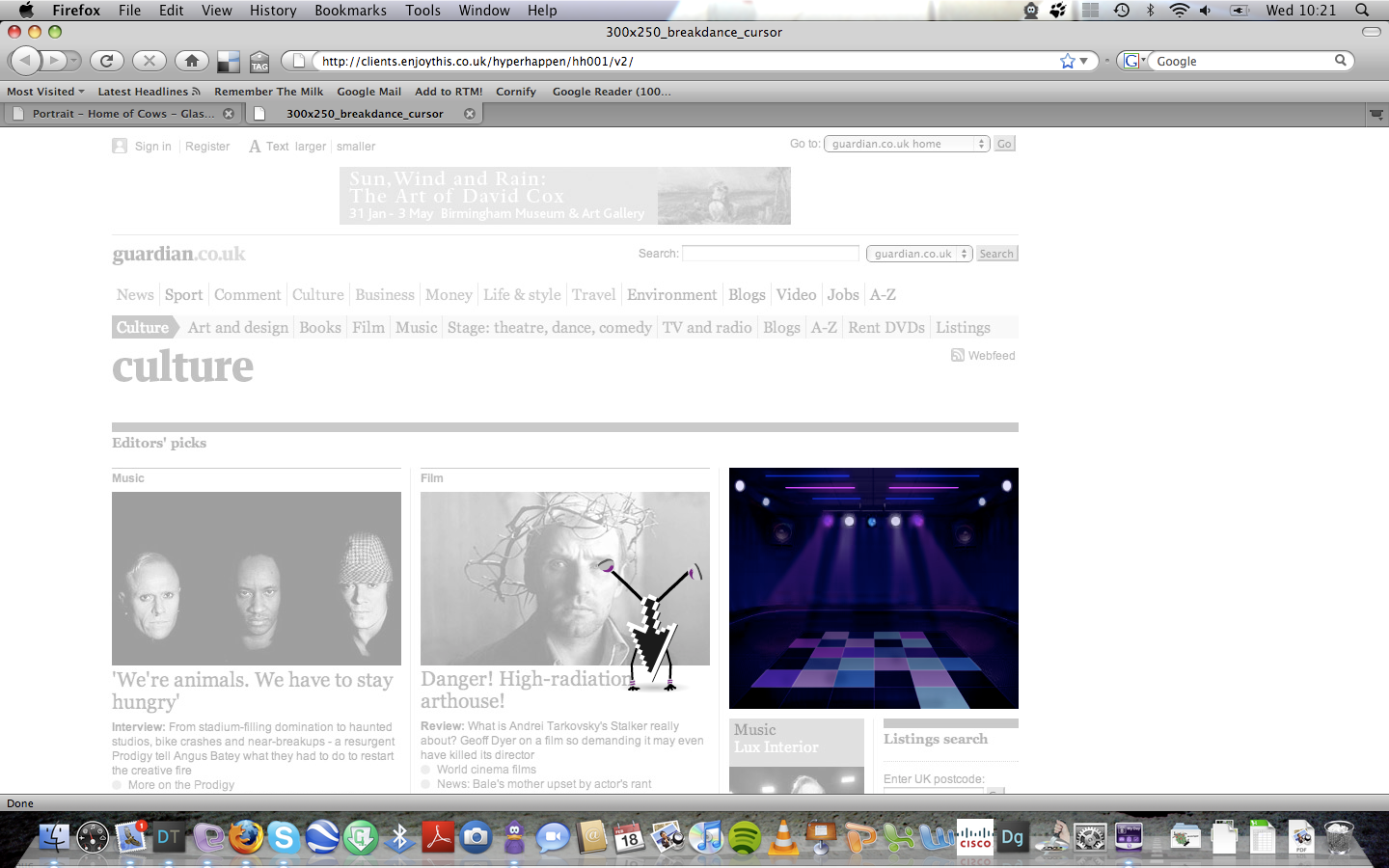Open the Environment navigation link

pos(671,295)
